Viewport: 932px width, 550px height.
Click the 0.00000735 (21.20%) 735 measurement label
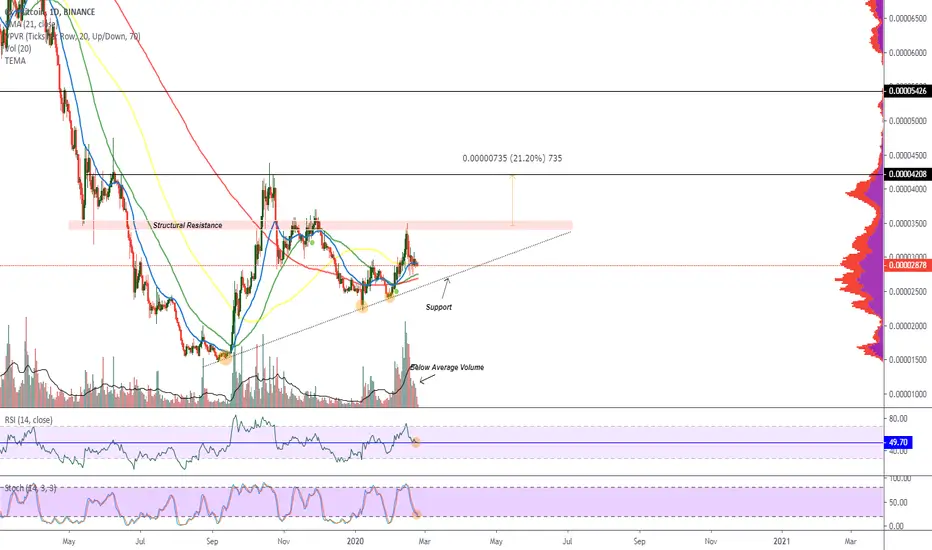(512, 158)
